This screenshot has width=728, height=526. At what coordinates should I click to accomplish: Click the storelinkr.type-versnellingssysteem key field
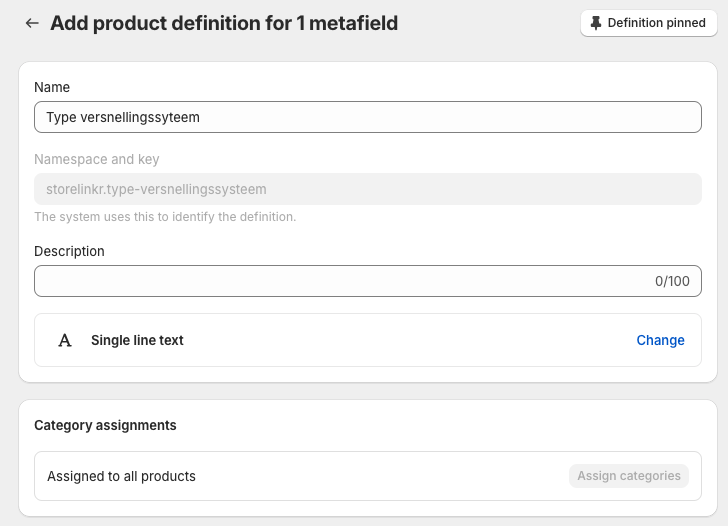[x=367, y=189]
